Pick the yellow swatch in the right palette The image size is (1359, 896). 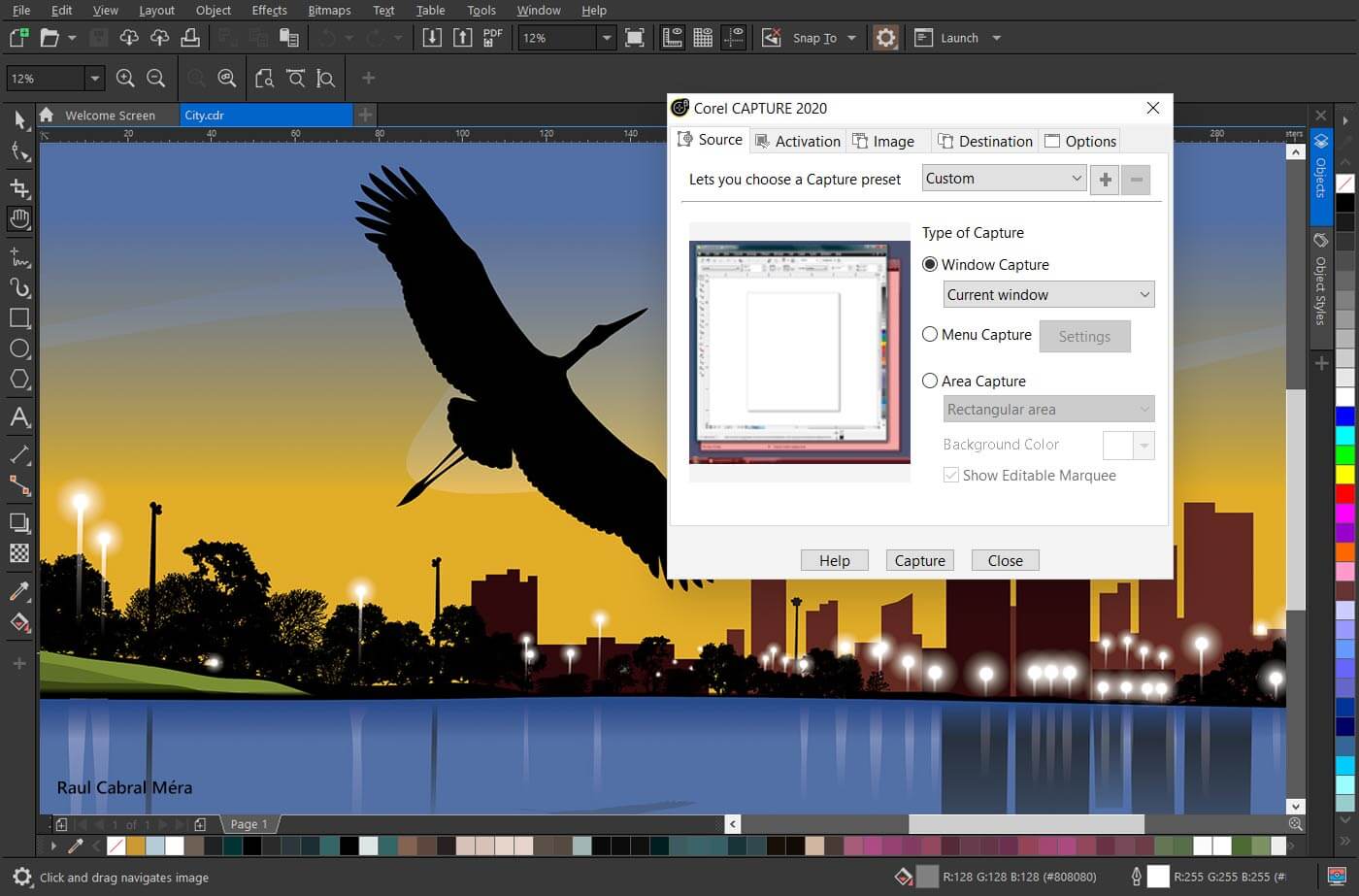pos(1344,475)
